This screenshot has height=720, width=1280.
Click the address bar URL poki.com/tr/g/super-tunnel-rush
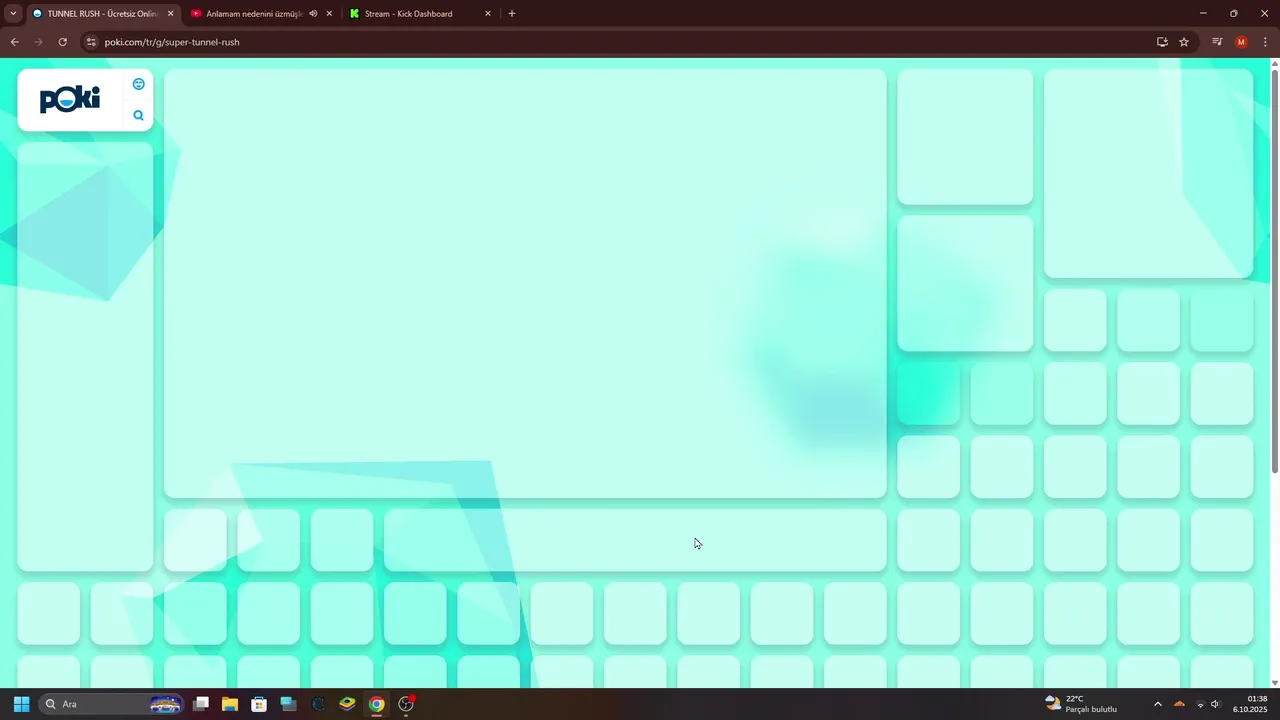coord(172,42)
